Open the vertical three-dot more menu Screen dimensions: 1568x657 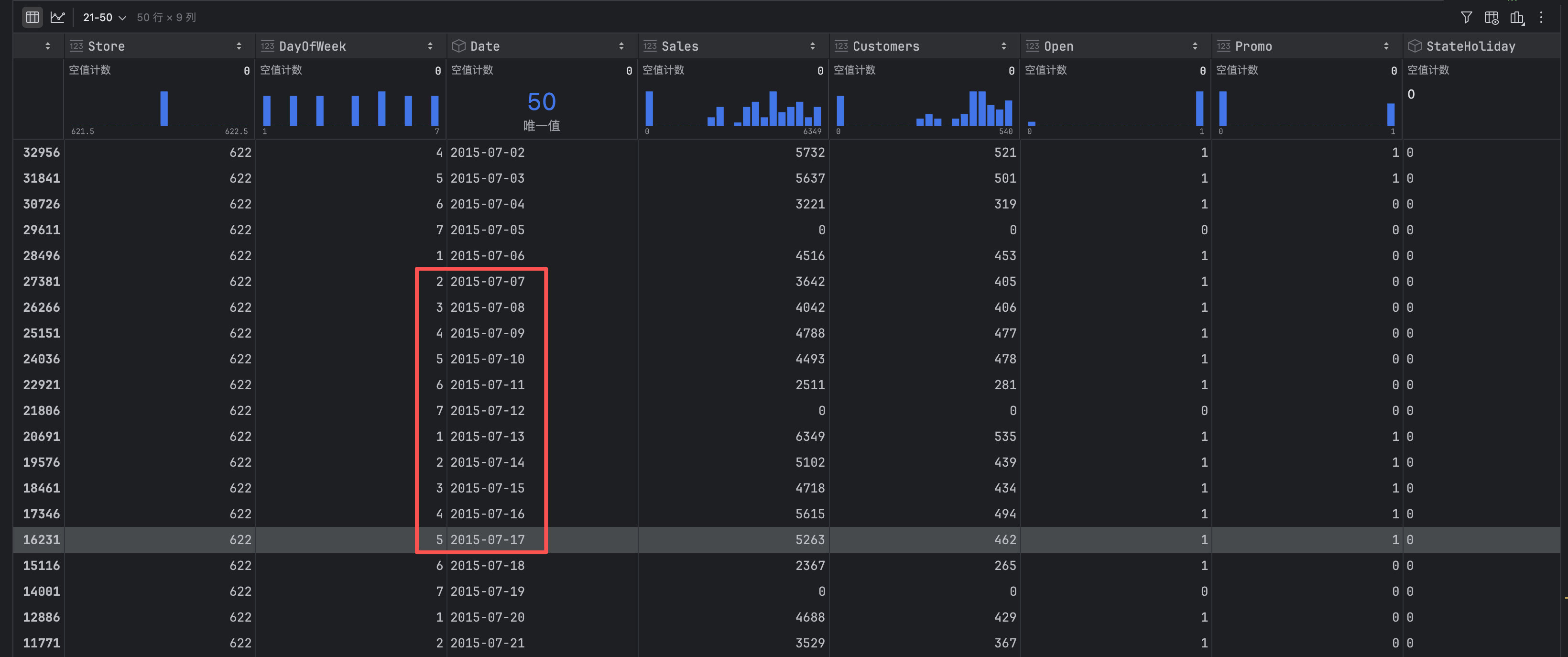click(1541, 17)
